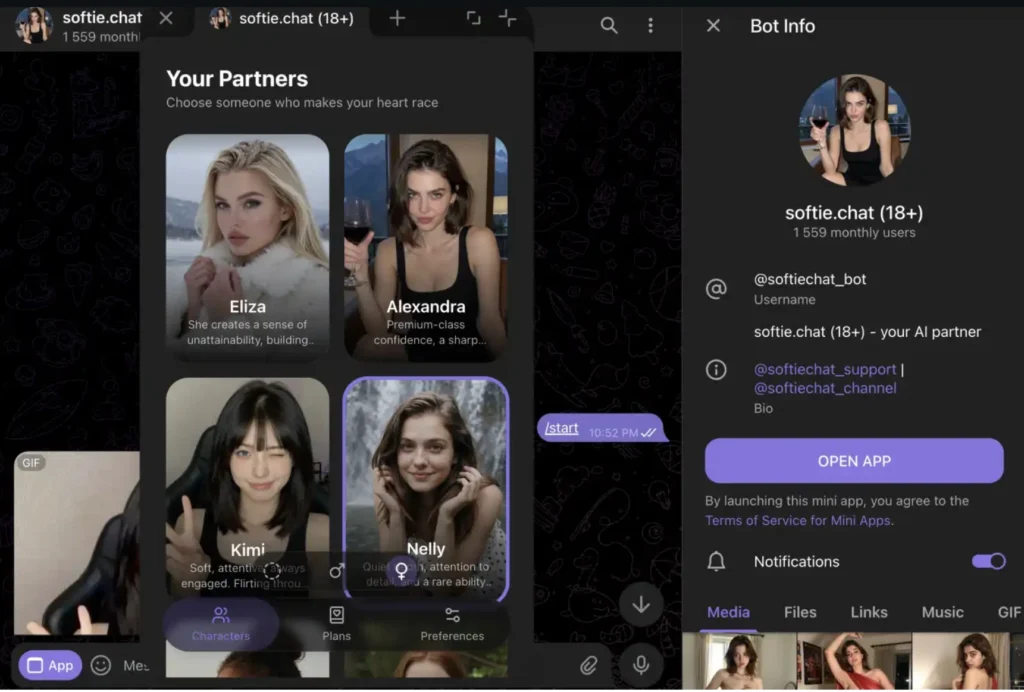Image resolution: width=1024 pixels, height=692 pixels.
Task: Jump to latest message with down arrow
Action: pos(641,605)
